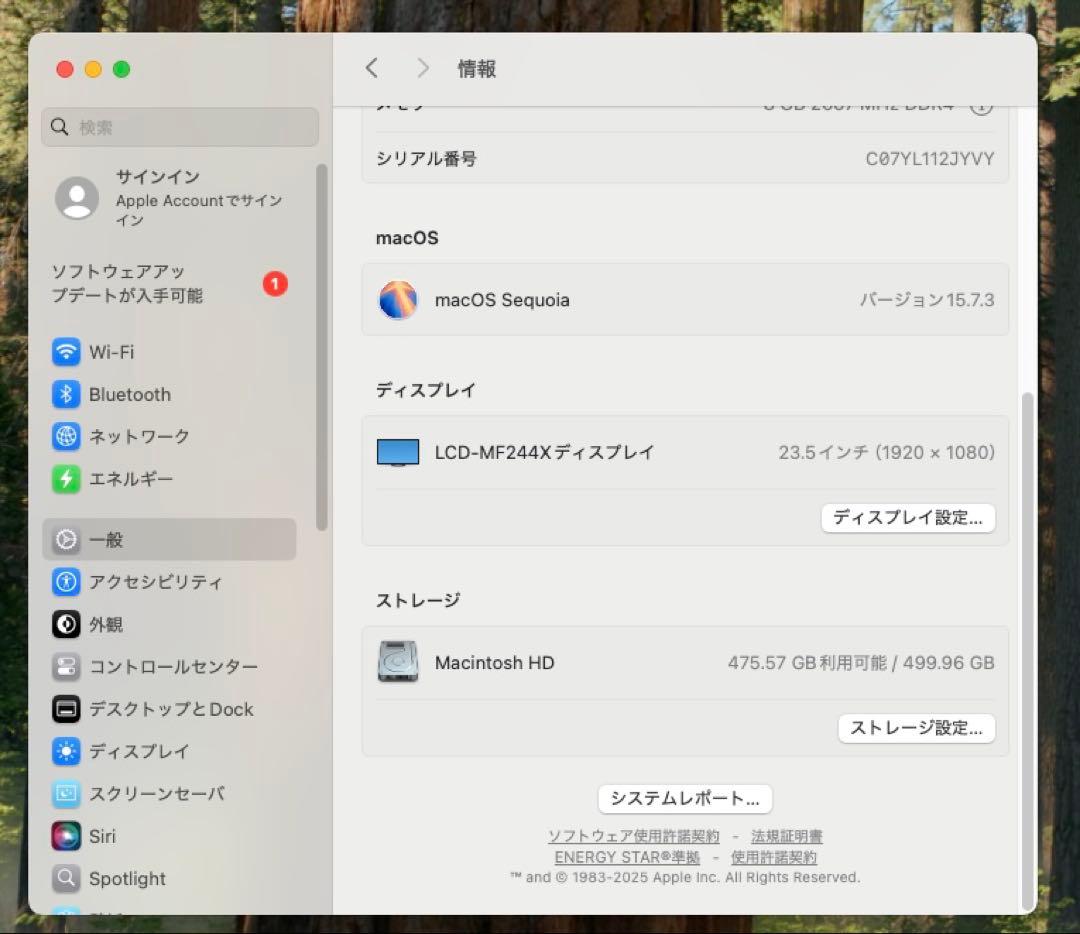Open the ソフトウェア使用許諾契約 link
The height and width of the screenshot is (934, 1080).
(632, 836)
